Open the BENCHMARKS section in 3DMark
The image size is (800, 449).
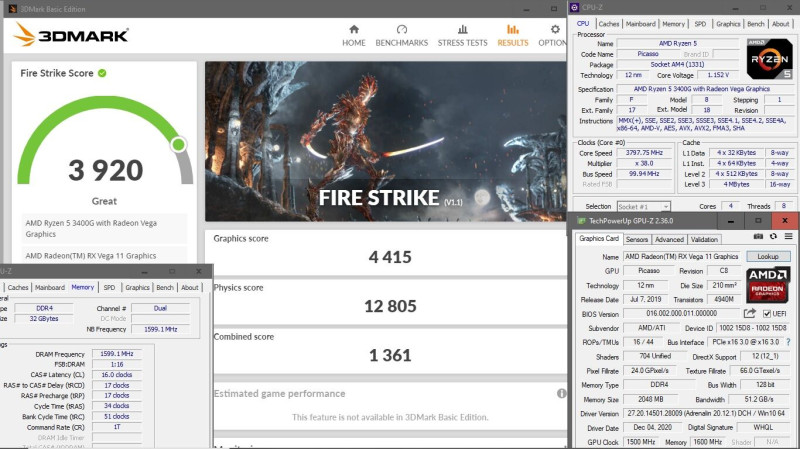[402, 36]
